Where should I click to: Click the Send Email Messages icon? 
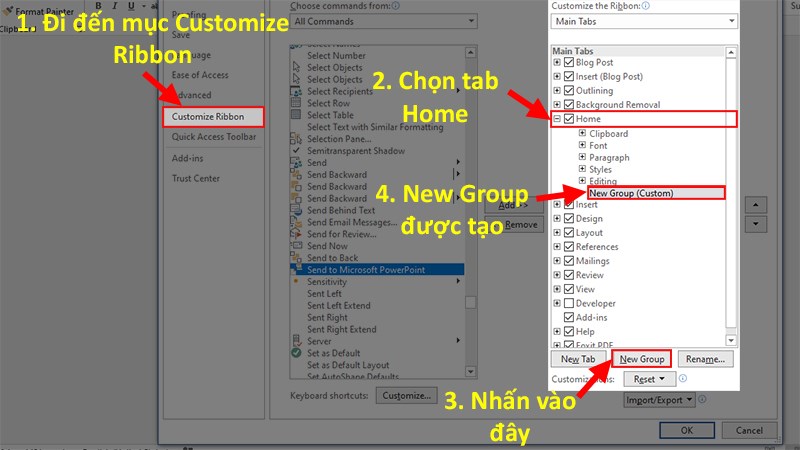[x=296, y=222]
